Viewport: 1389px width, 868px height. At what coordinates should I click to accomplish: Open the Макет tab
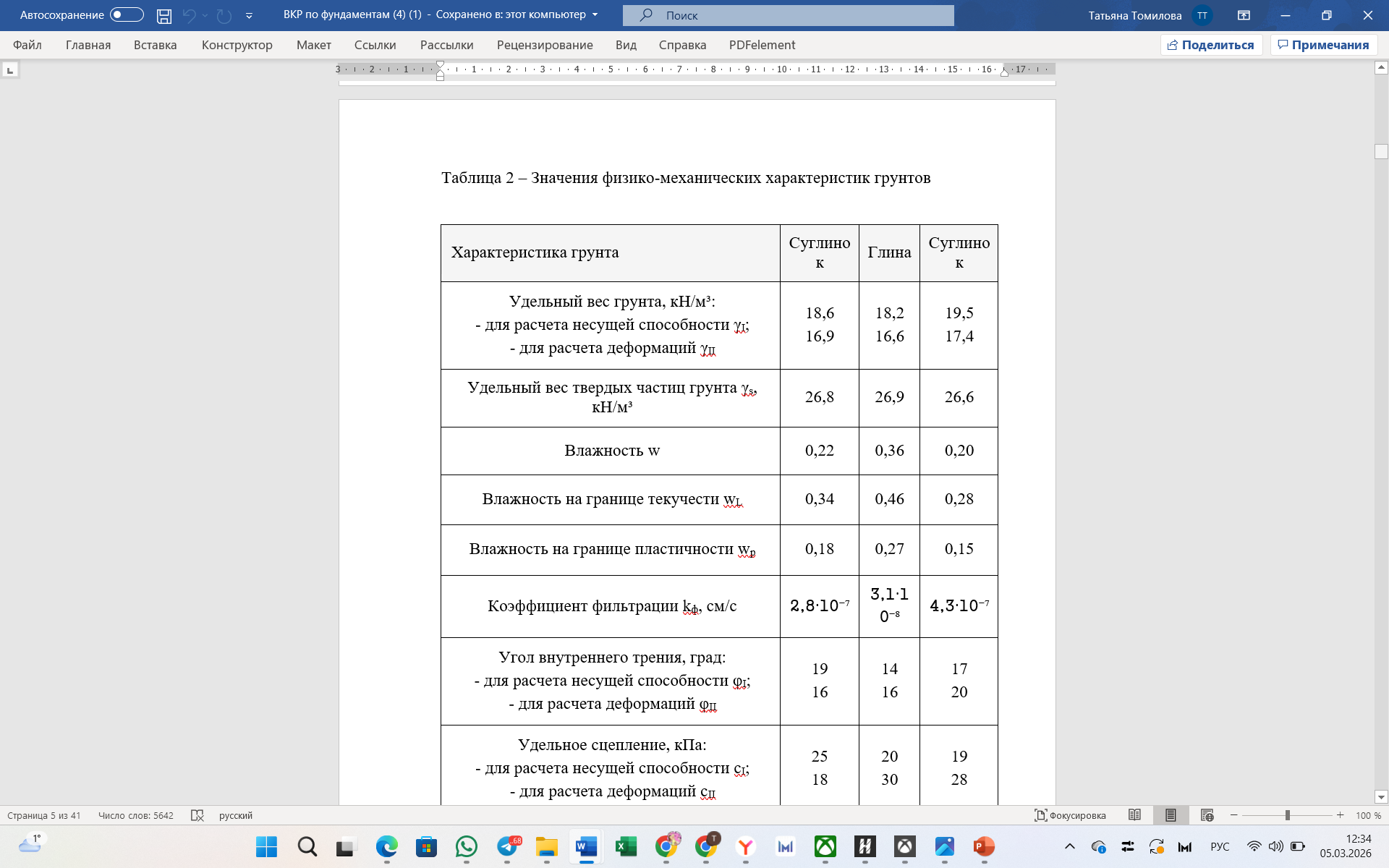pos(314,45)
